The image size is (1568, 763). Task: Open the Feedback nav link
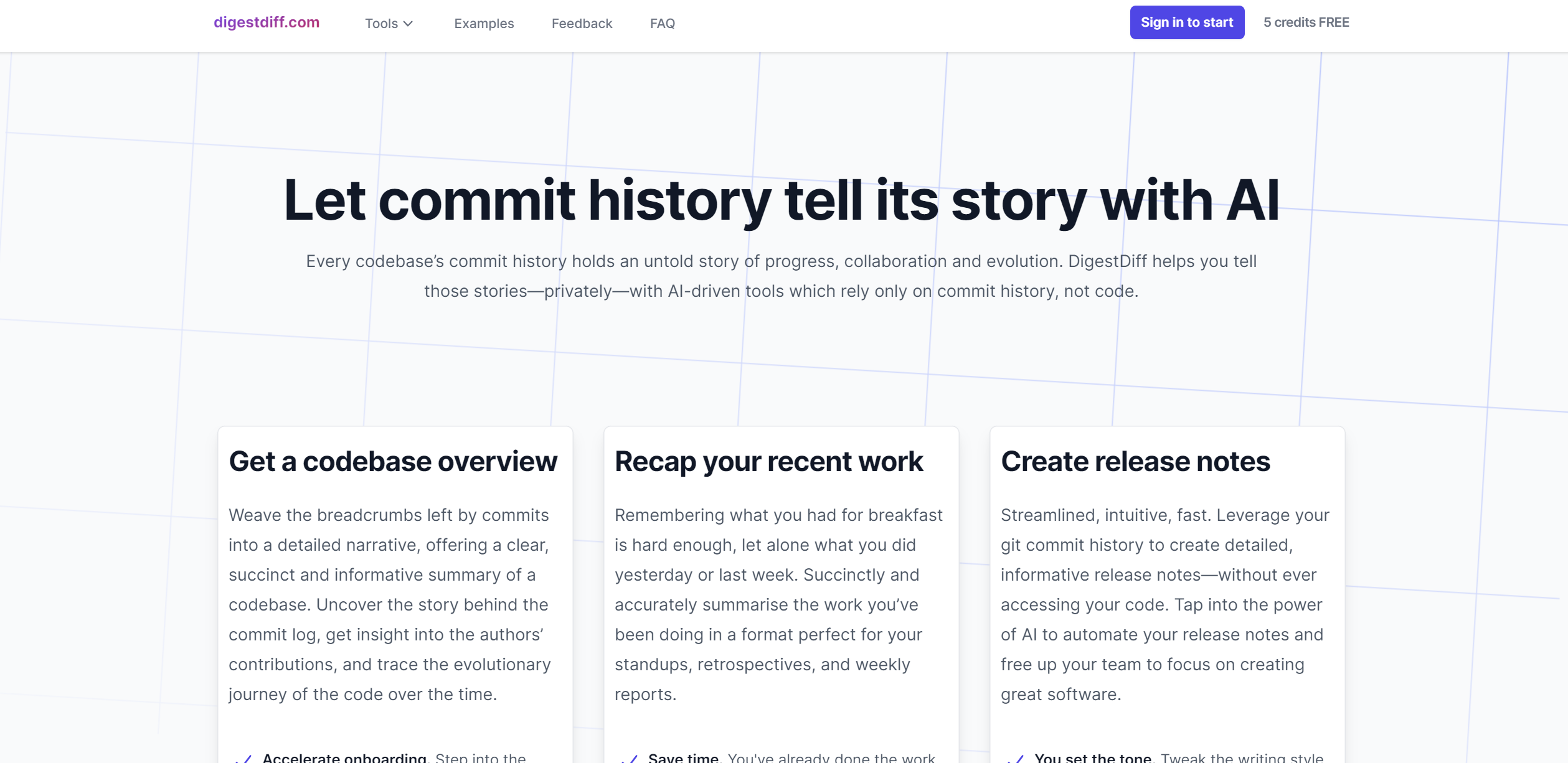click(582, 24)
